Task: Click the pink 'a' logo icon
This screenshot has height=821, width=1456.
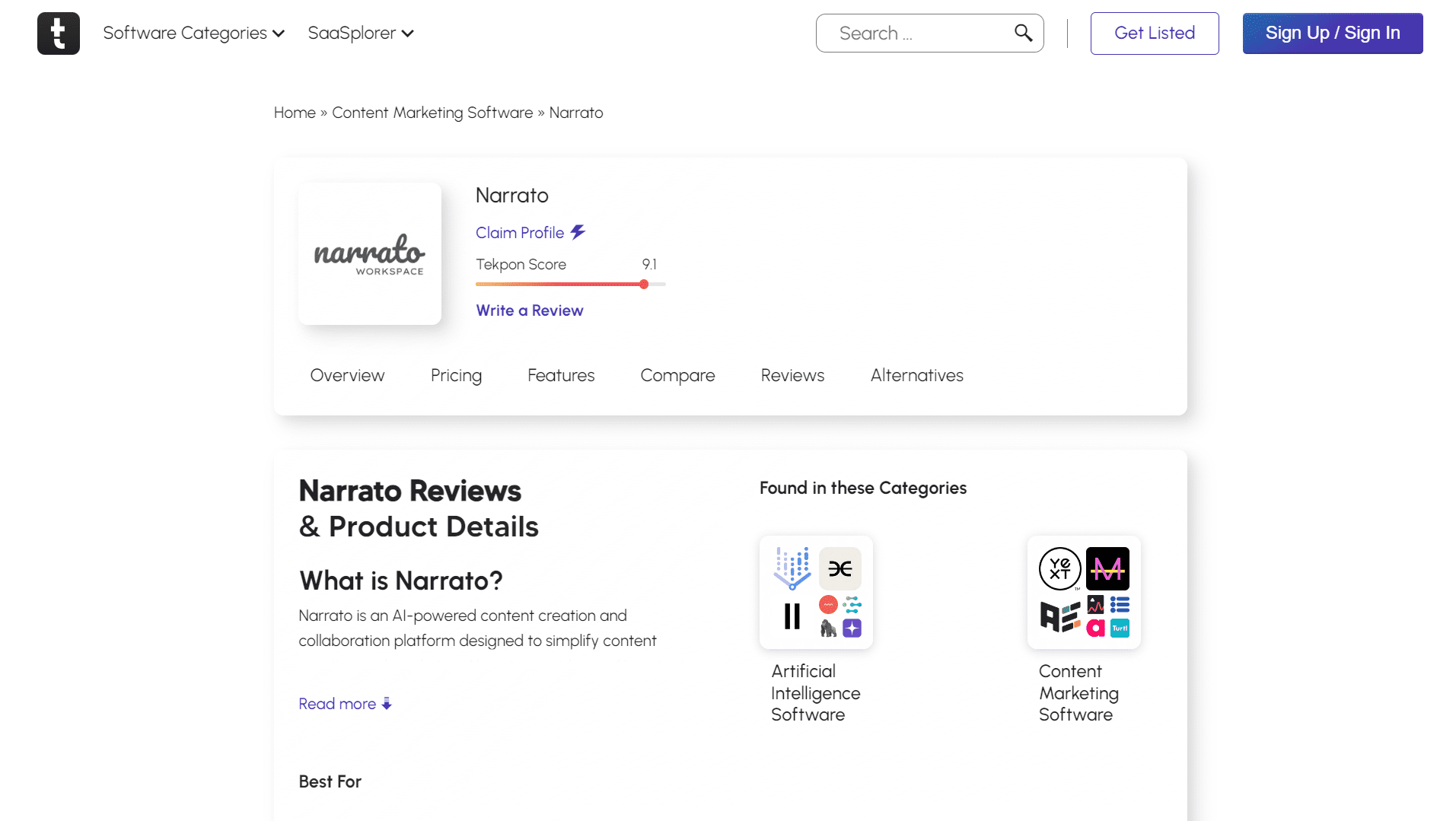Action: (x=1095, y=628)
